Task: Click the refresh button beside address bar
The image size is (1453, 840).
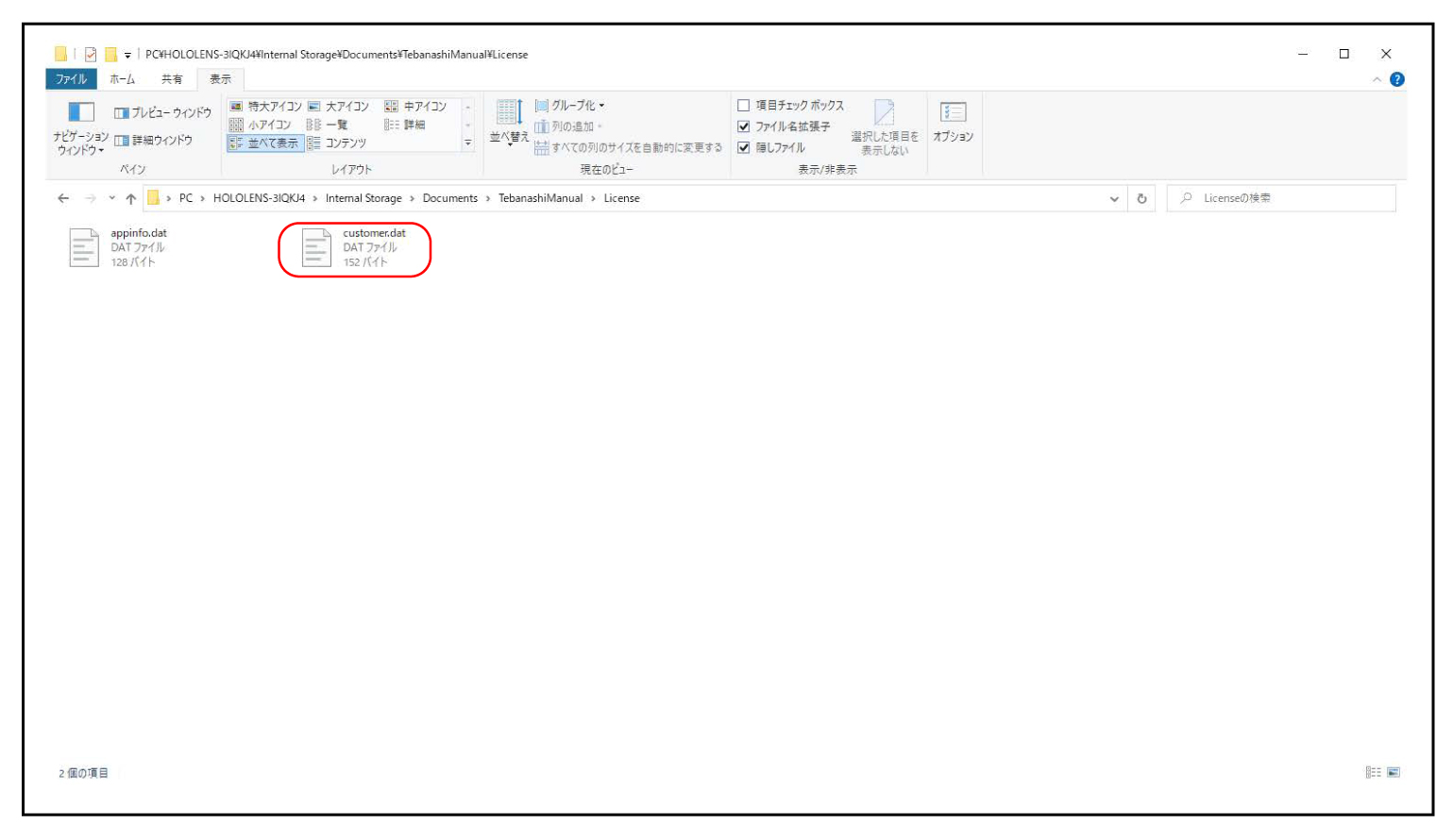Action: click(1141, 198)
